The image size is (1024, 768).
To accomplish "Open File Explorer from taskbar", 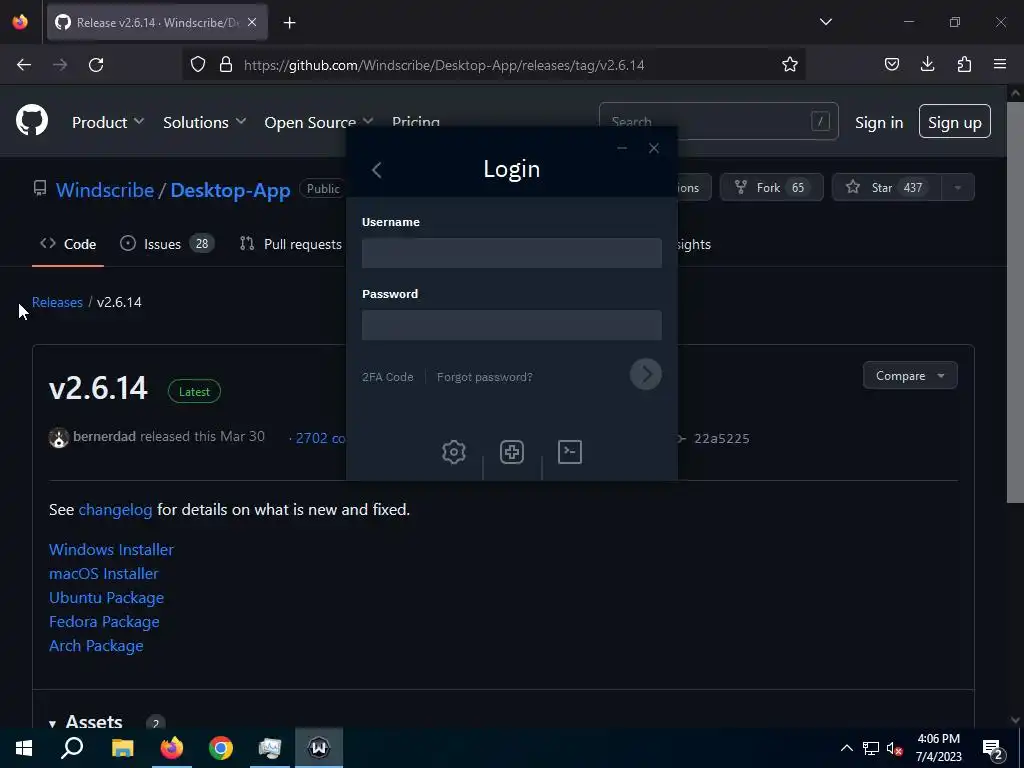I will [122, 748].
